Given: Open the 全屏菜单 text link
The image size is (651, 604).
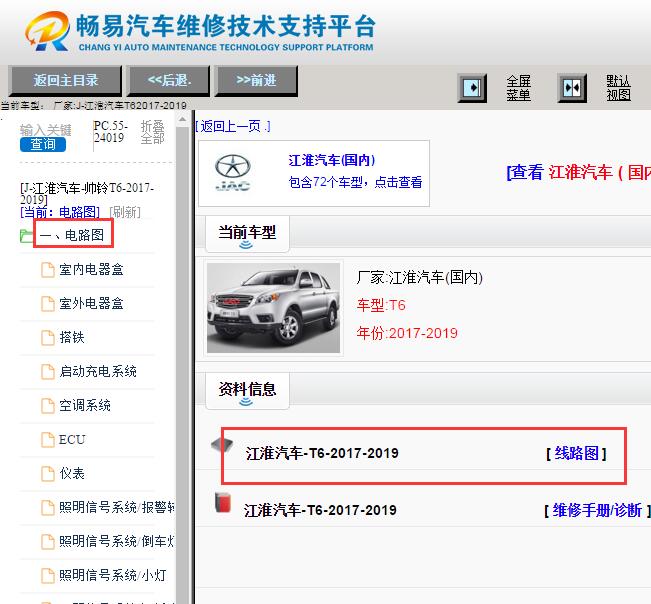Looking at the screenshot, I should 518,88.
